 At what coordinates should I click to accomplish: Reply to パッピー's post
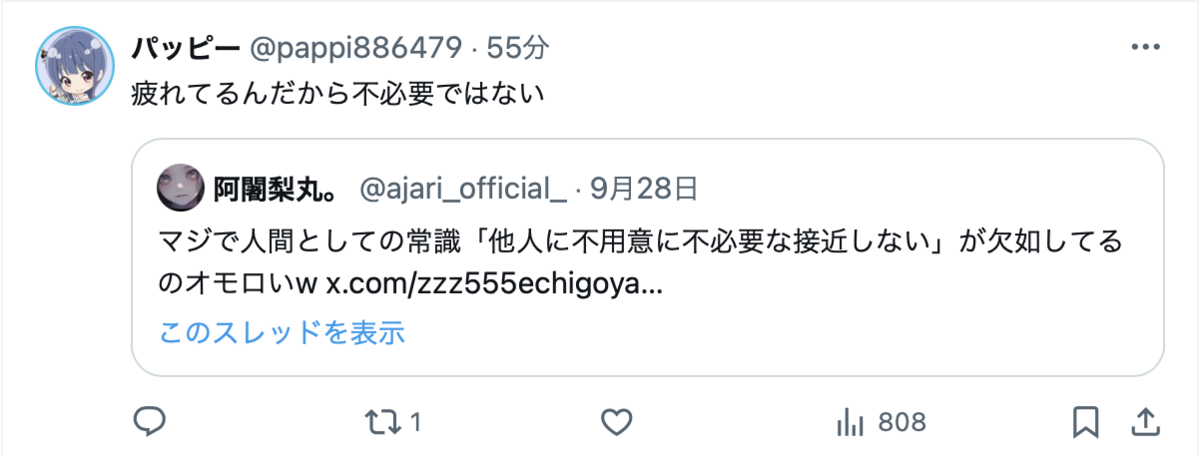coord(148,421)
